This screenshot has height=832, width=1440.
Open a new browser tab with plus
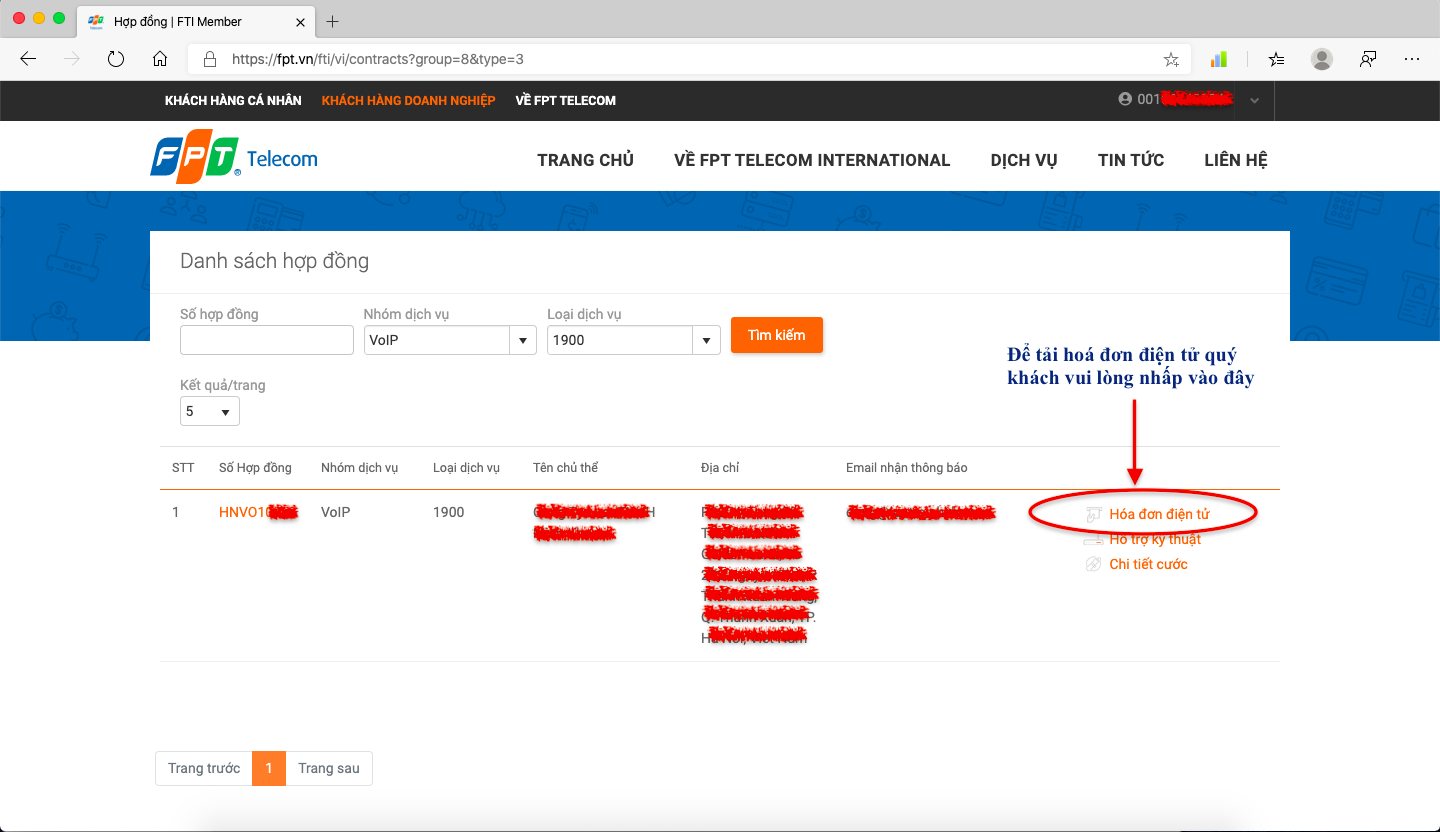click(x=333, y=21)
